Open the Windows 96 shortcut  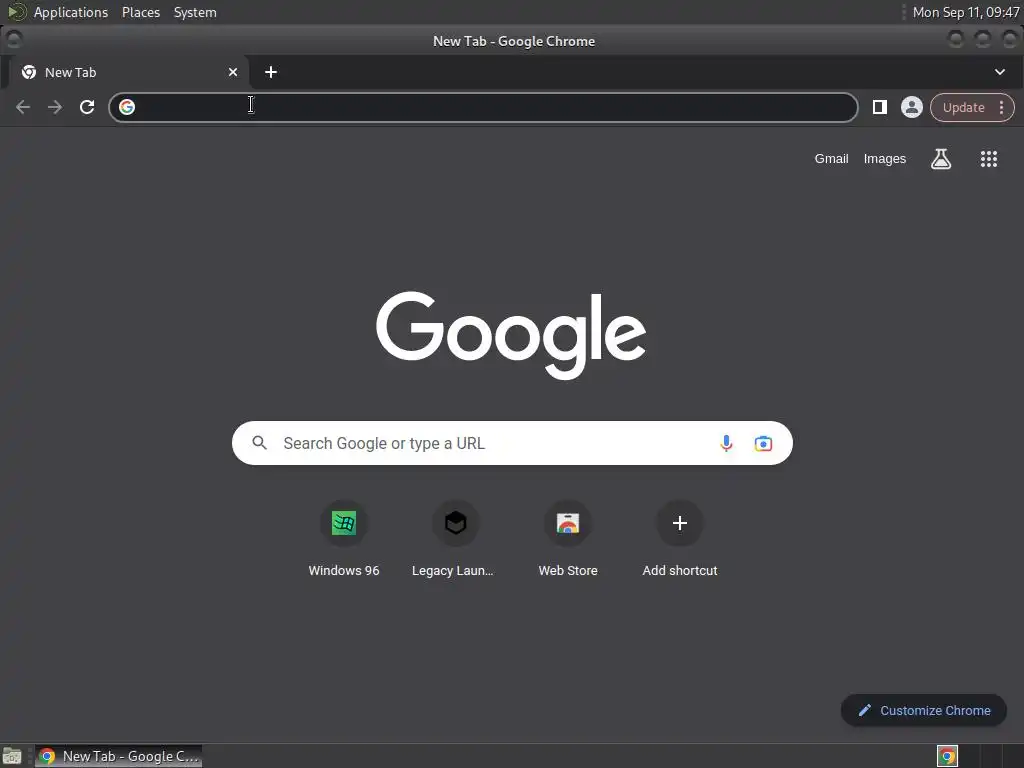[x=344, y=539]
